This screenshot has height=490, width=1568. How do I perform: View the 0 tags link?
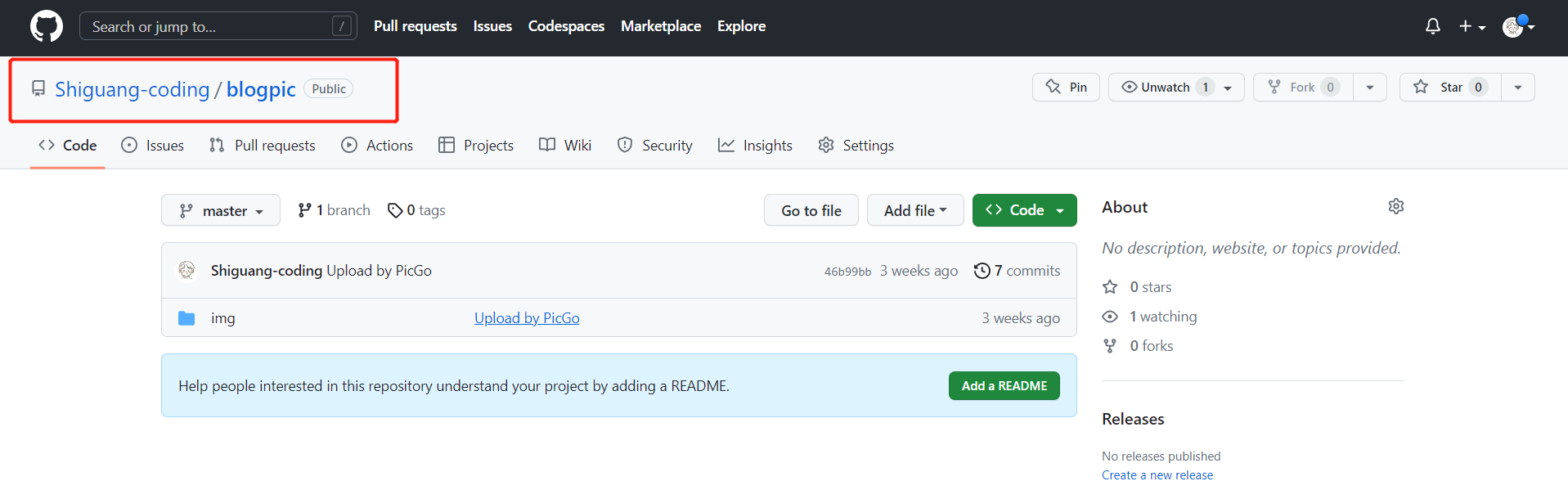point(416,210)
